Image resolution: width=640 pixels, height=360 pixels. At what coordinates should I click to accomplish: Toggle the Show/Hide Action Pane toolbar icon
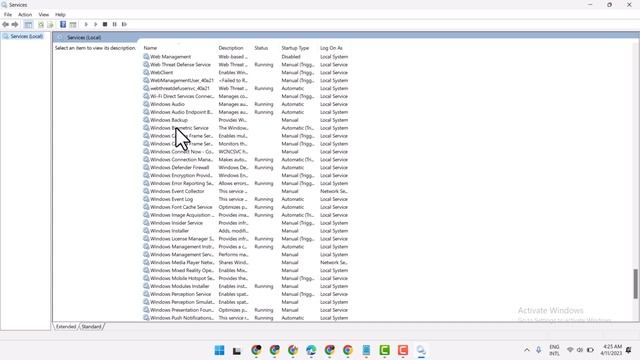click(x=73, y=24)
